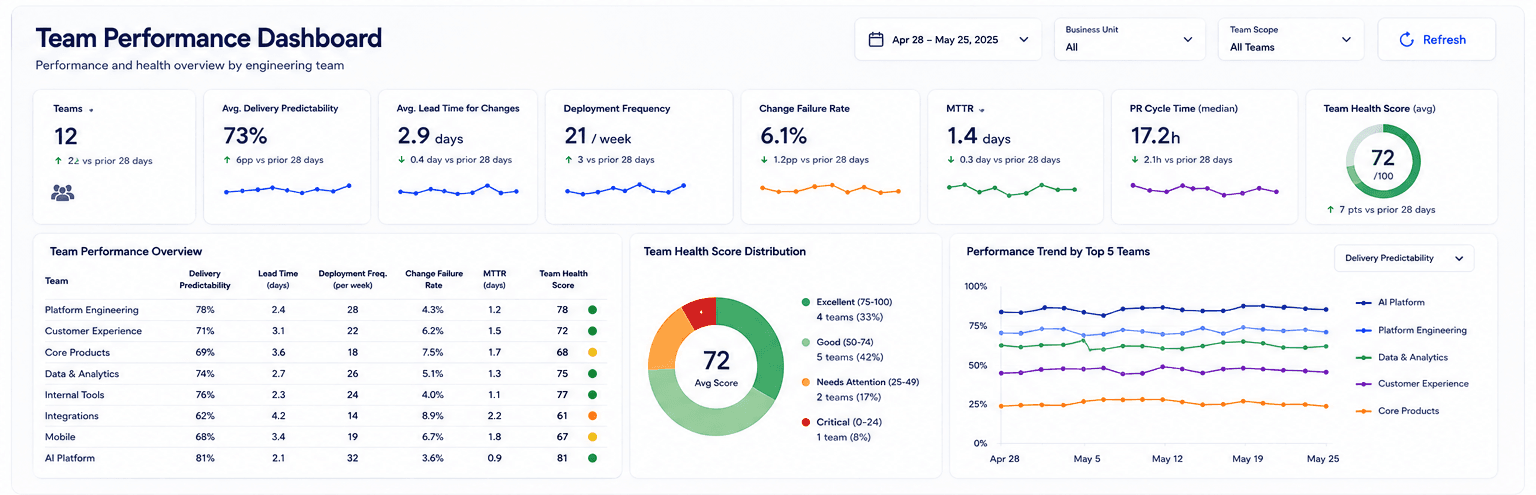Image resolution: width=1536 pixels, height=495 pixels.
Task: Click the green status dot for Platform Engineering row
Action: 592,310
